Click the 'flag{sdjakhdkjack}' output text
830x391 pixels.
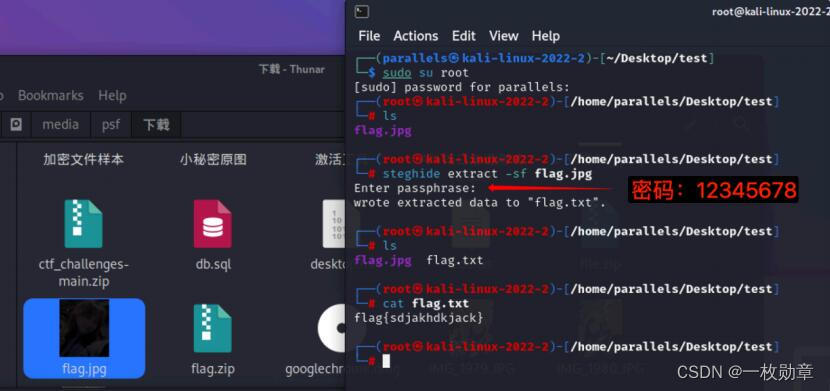[419, 318]
